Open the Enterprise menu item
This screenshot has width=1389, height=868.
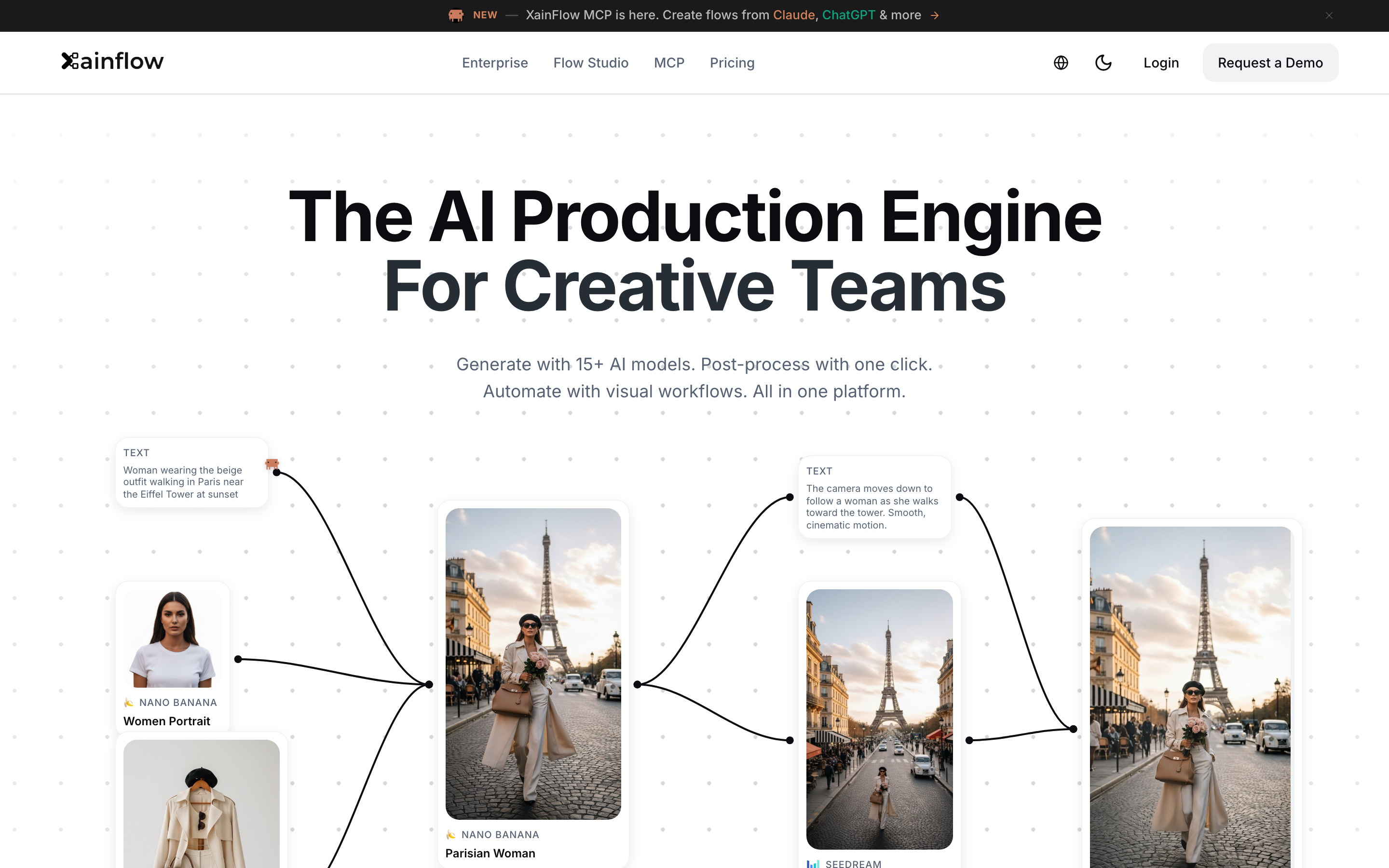[x=495, y=63]
